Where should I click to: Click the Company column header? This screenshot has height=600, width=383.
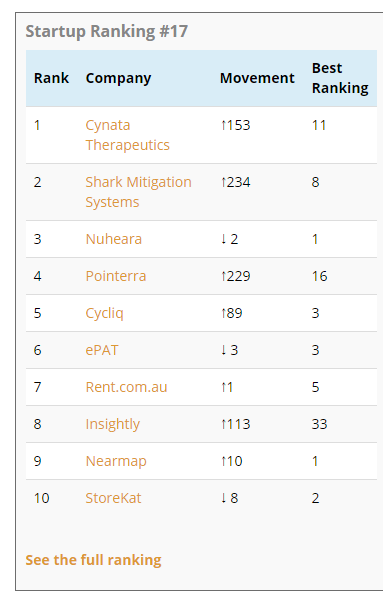click(118, 78)
